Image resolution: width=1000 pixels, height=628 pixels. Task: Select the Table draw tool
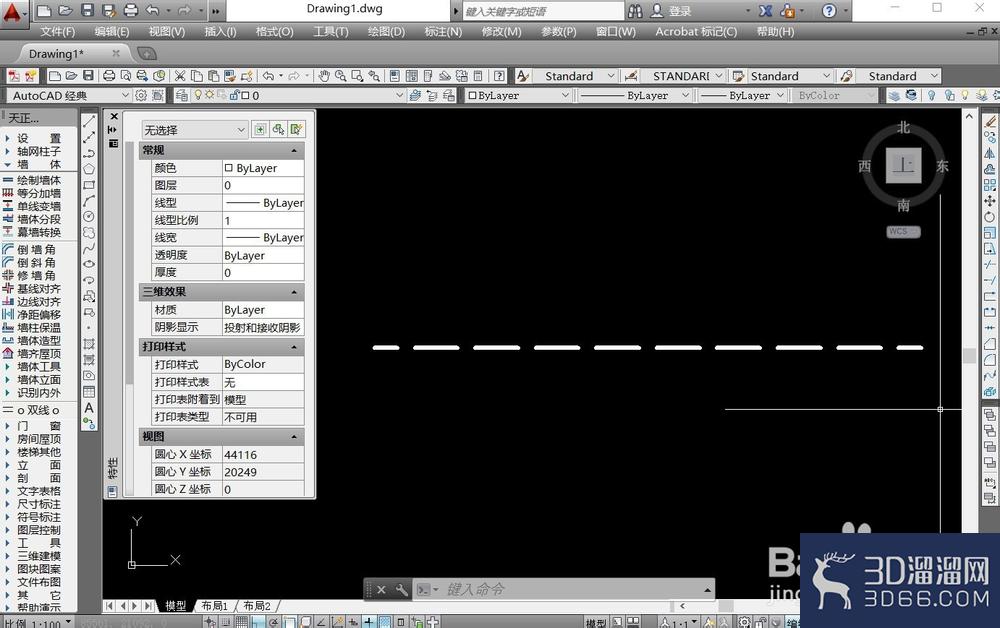coord(89,391)
